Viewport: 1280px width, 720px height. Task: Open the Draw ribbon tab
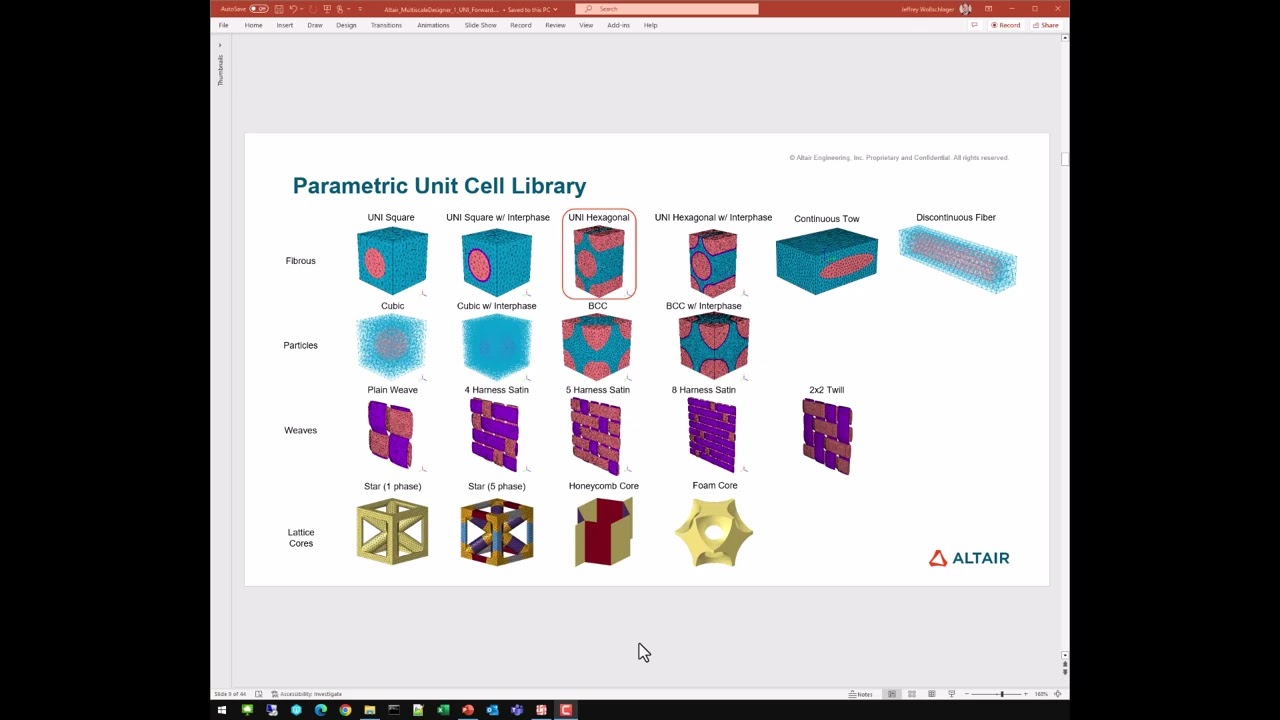315,25
